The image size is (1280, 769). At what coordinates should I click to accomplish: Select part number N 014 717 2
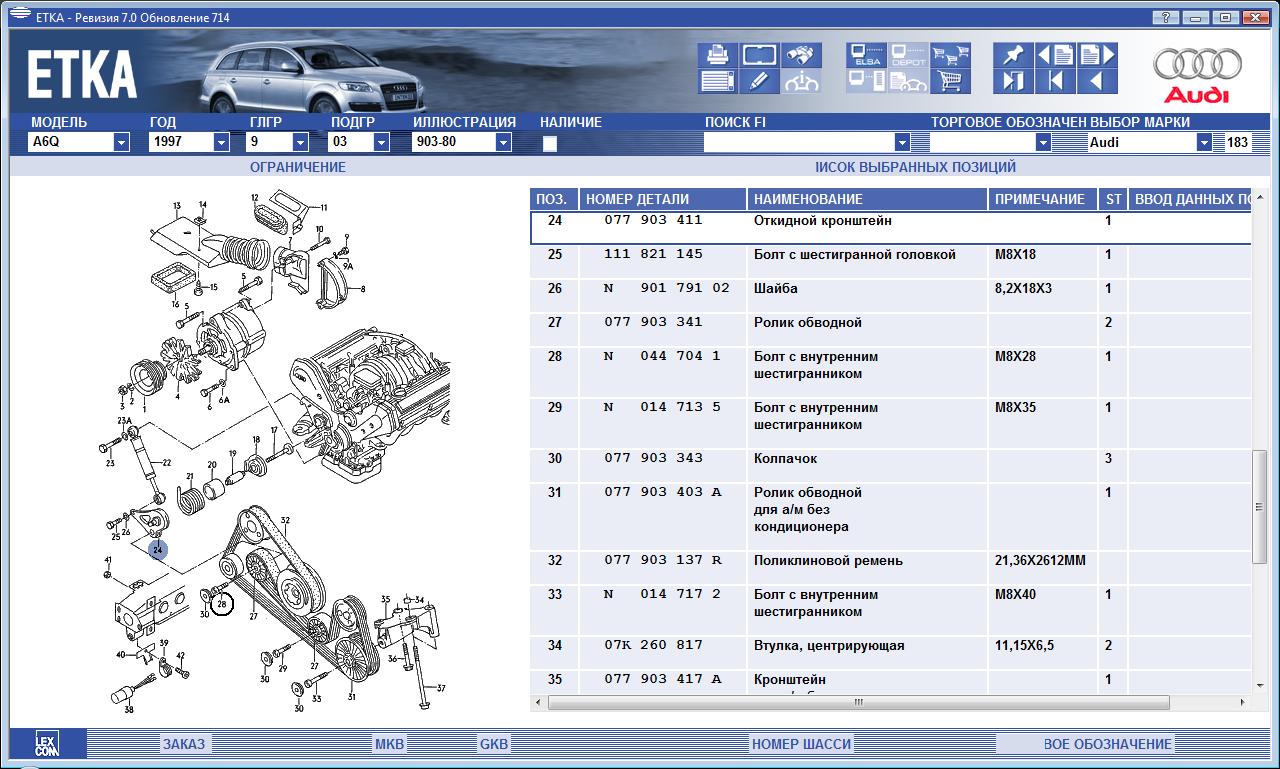coord(662,594)
